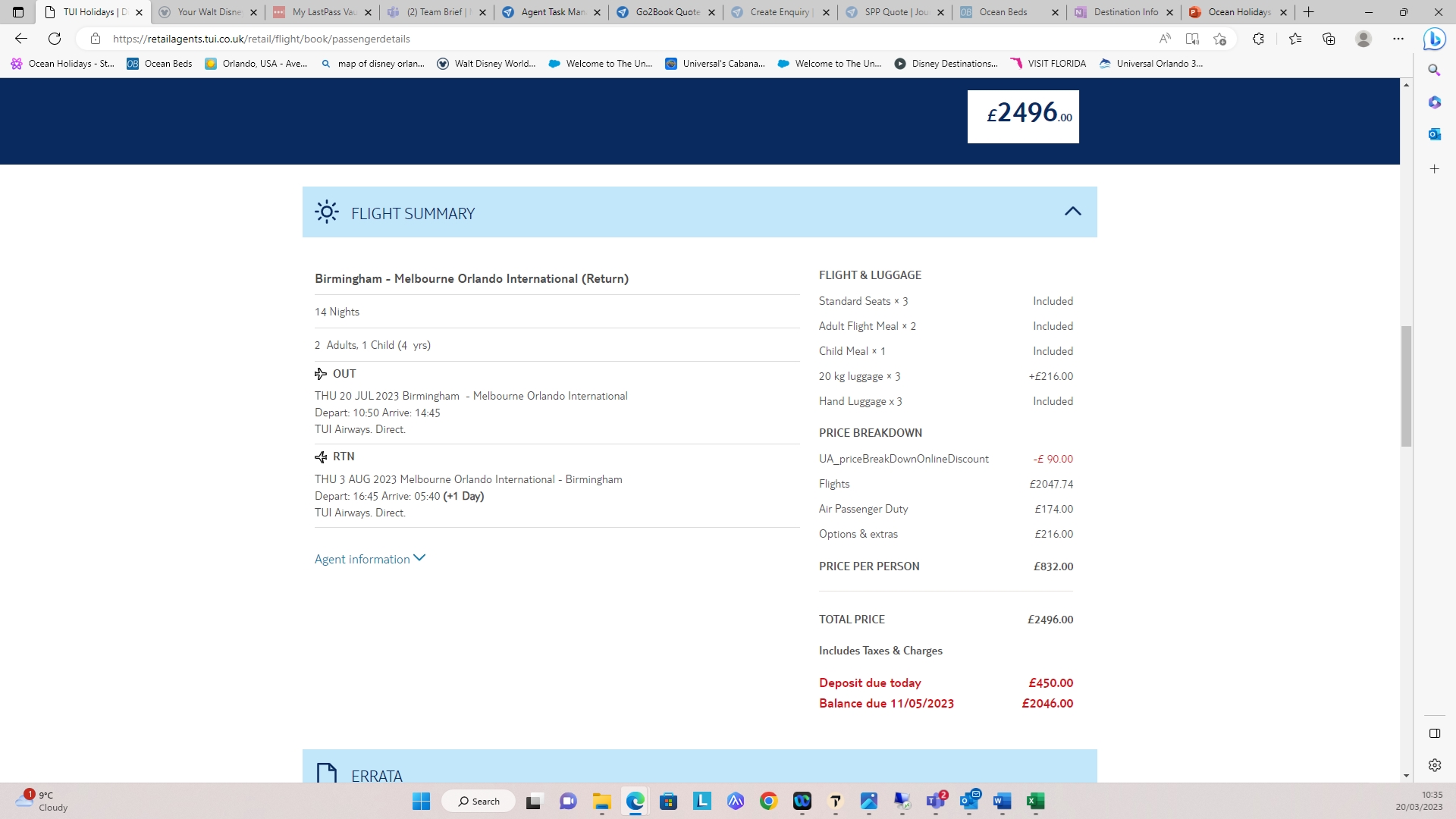Open the browser Settings and more menu

point(1398,39)
